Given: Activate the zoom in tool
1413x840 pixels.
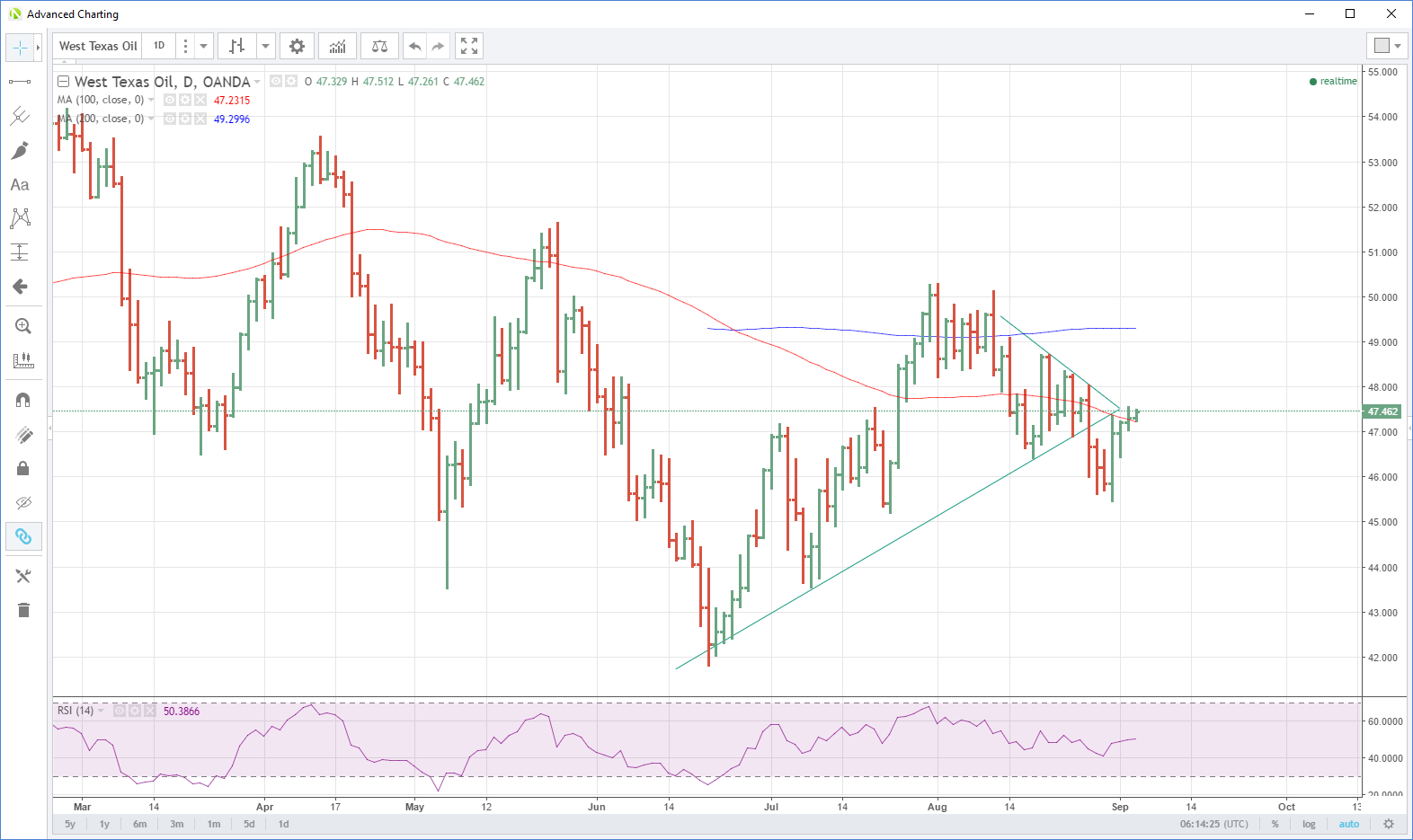Looking at the screenshot, I should (x=23, y=326).
